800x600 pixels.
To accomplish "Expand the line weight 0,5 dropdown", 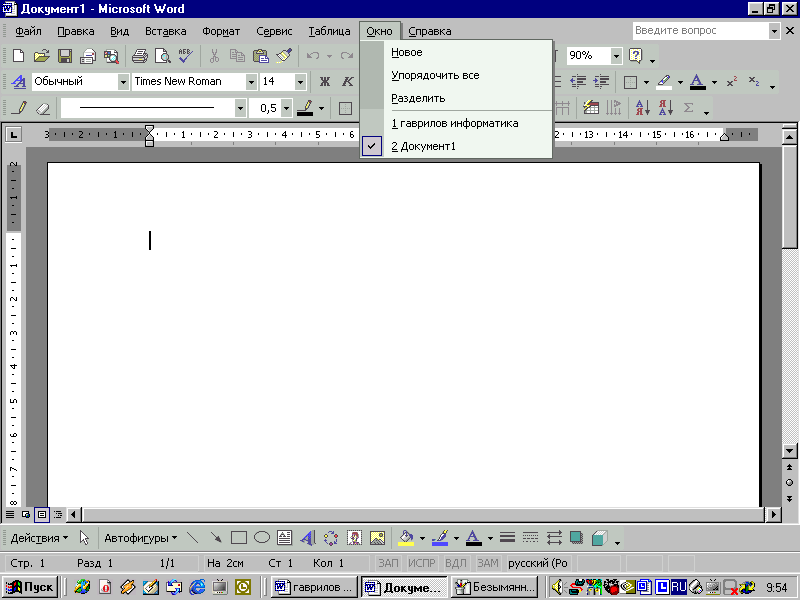I will click(287, 108).
